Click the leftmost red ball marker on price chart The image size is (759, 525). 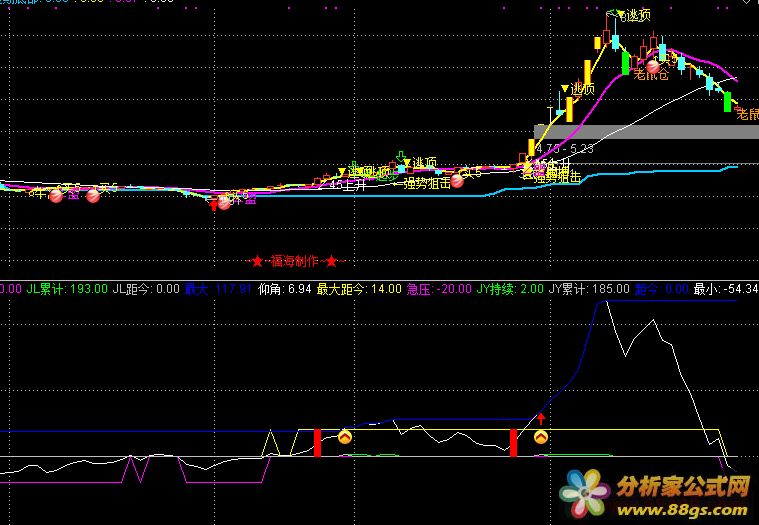pos(56,195)
